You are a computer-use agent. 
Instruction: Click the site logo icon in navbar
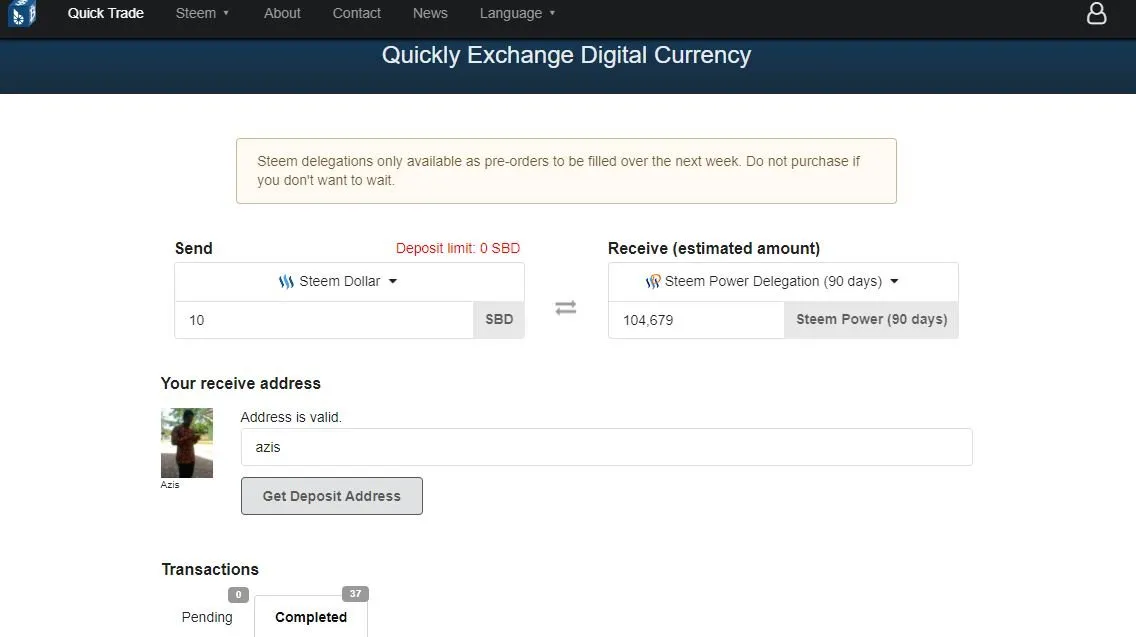(22, 13)
